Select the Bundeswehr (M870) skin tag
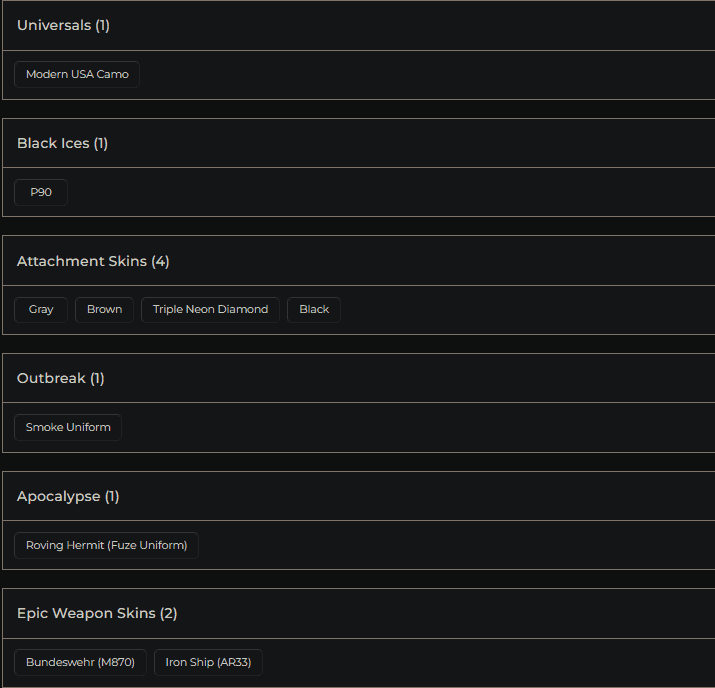Screen dimensions: 715x688 [80, 662]
